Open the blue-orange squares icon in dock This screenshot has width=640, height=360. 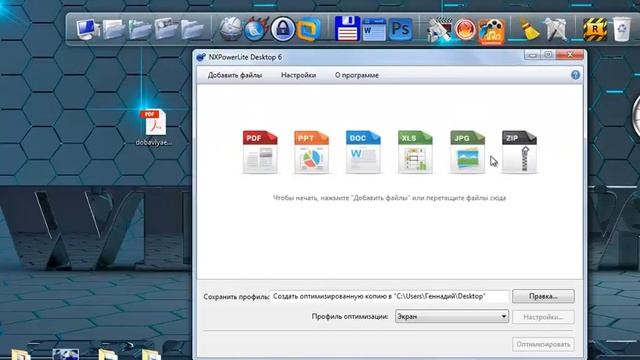coord(308,29)
